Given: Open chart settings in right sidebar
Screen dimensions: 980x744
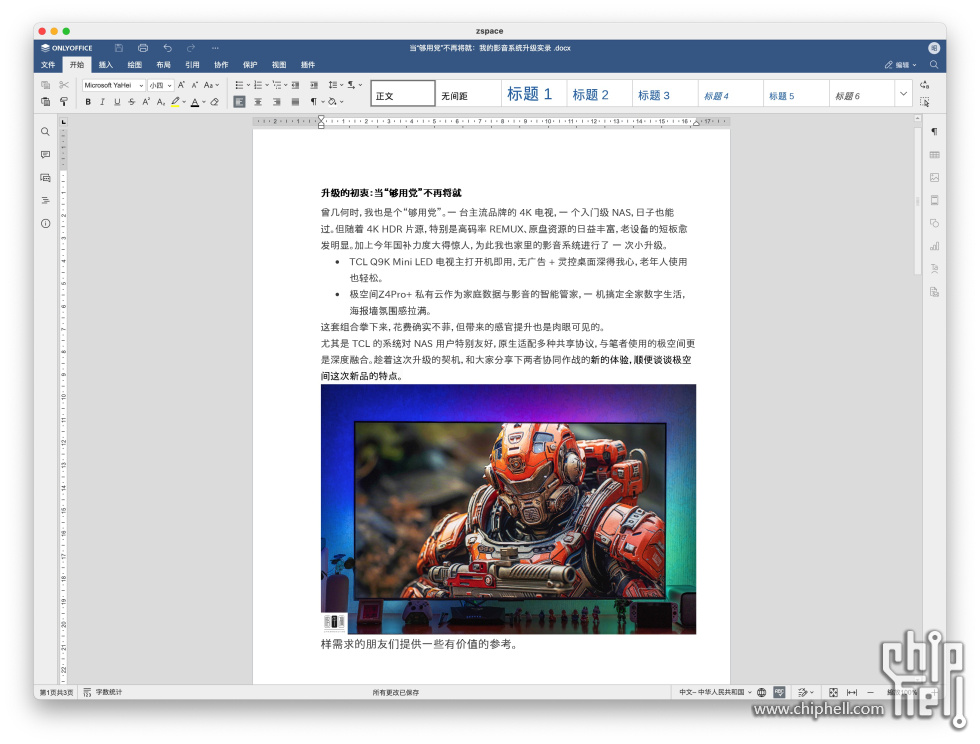Looking at the screenshot, I should tap(934, 246).
